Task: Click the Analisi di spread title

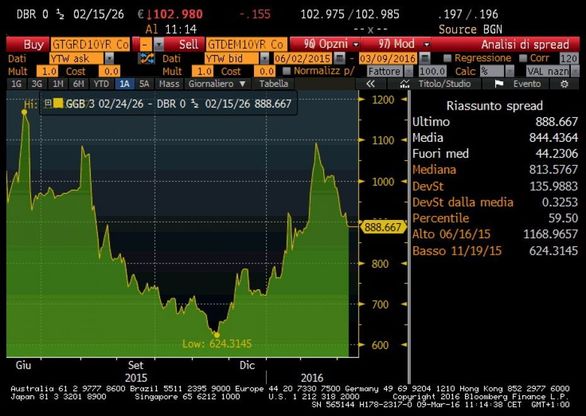Action: coord(525,44)
